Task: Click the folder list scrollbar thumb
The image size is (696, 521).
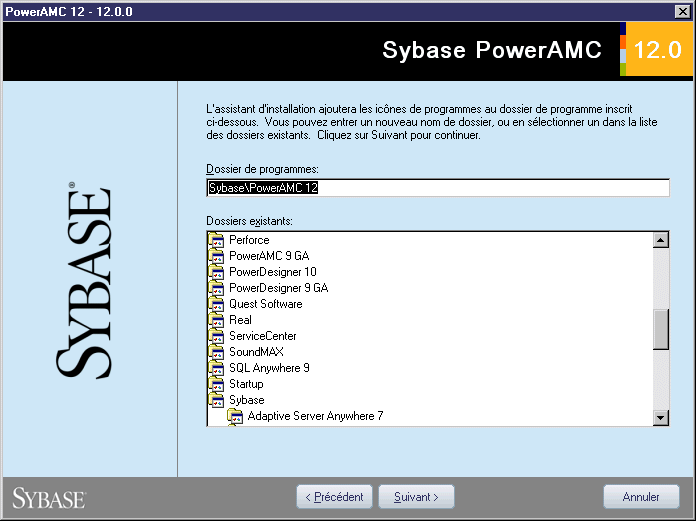Action: click(660, 329)
